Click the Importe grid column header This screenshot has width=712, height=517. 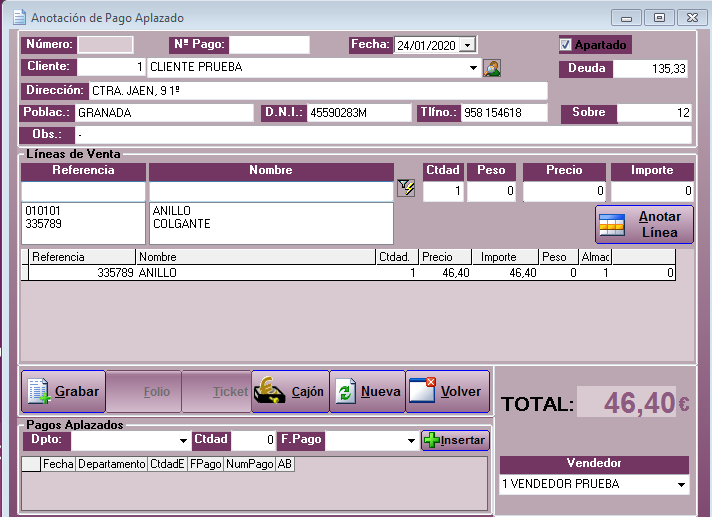point(505,257)
